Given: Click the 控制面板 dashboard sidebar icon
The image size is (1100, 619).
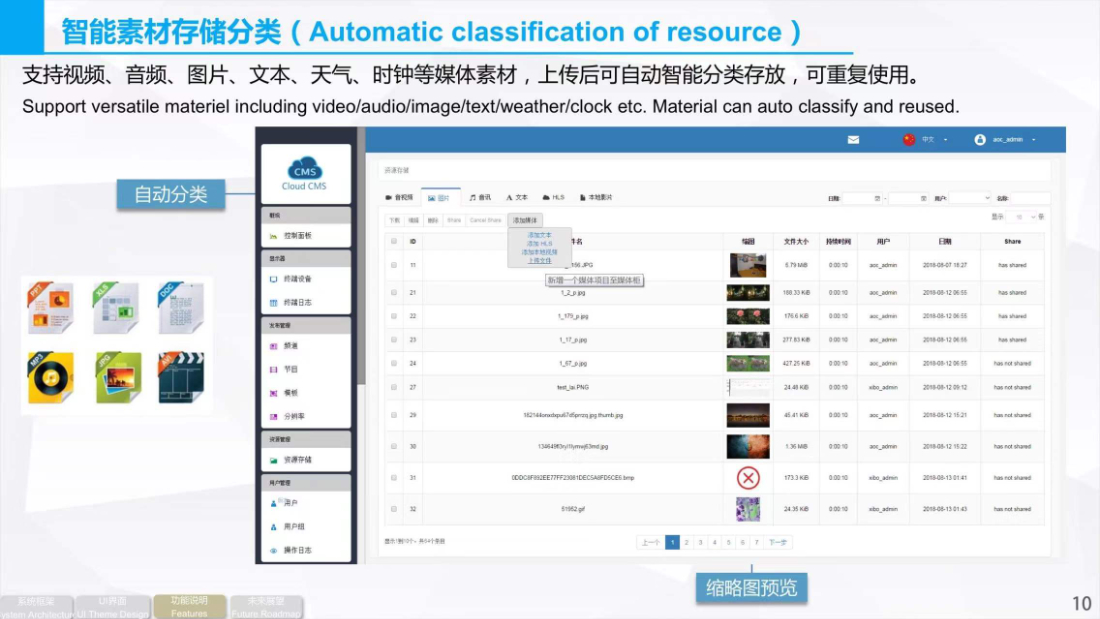Looking at the screenshot, I should click(x=274, y=236).
